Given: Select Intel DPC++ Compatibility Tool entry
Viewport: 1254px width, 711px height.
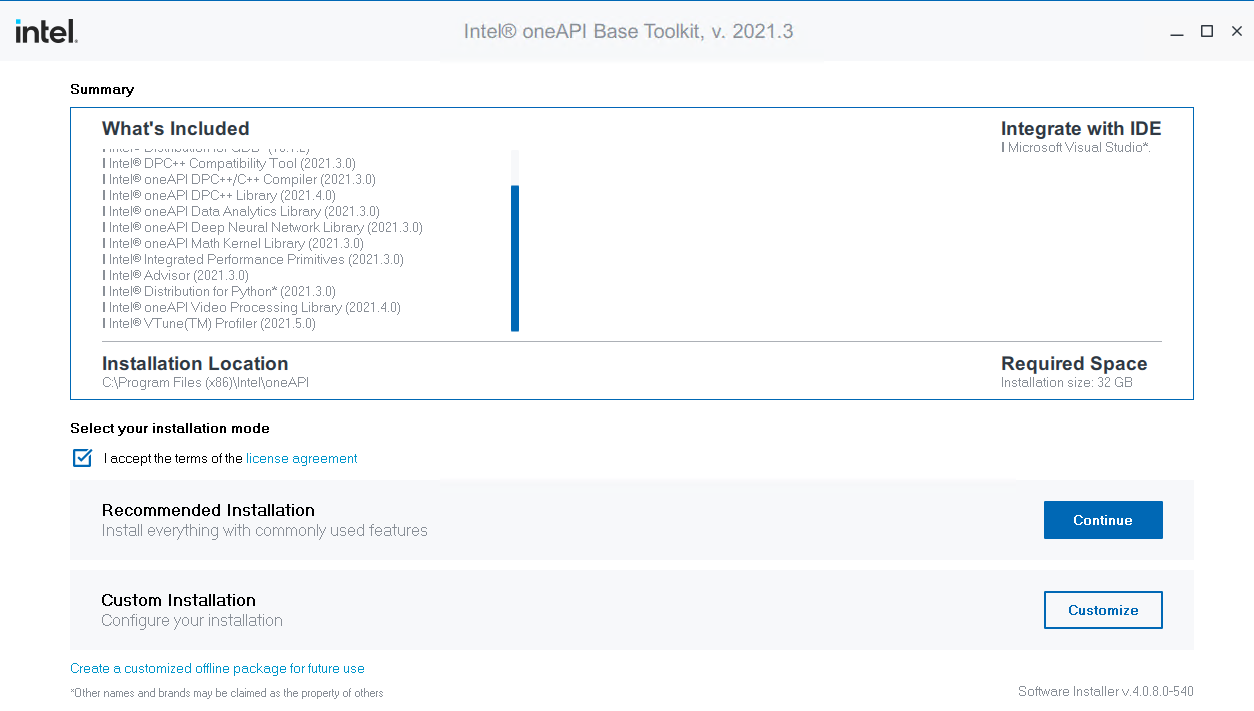Looking at the screenshot, I should tap(230, 163).
